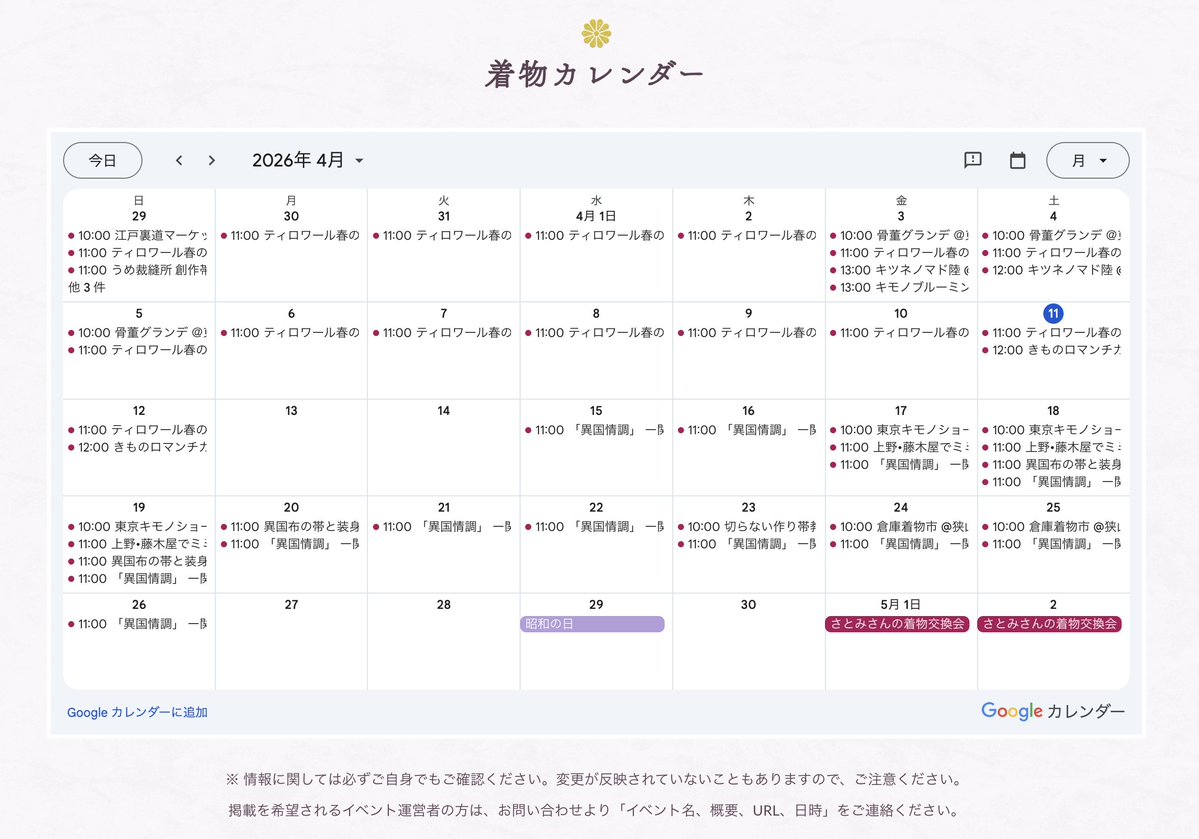Click the Google カレンダー logo
The image size is (1199, 839).
(1053, 711)
